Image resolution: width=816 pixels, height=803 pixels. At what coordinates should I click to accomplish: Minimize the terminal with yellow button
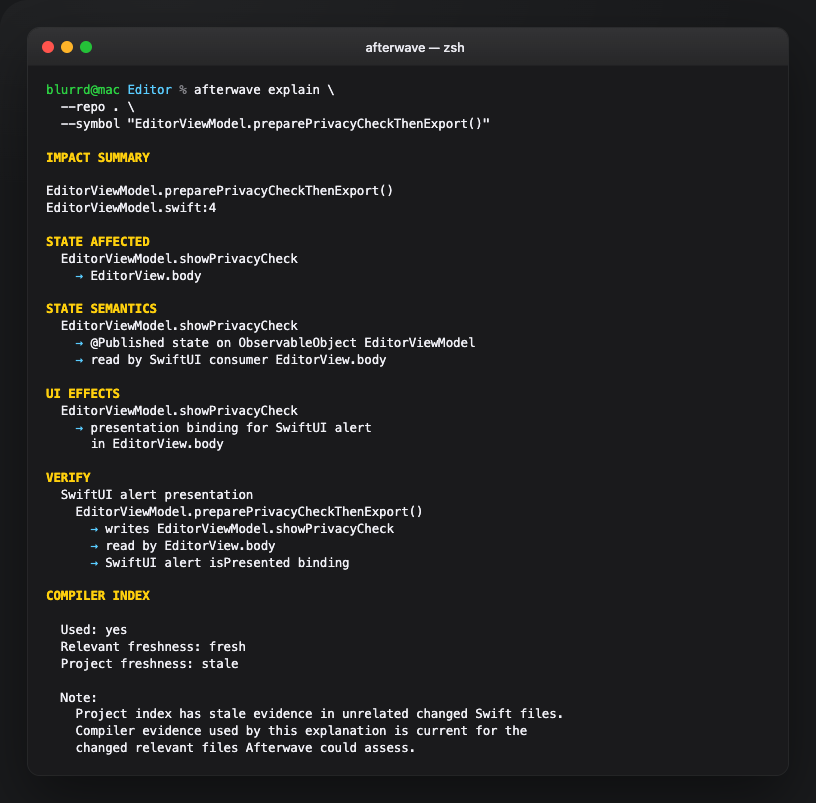tap(67, 47)
